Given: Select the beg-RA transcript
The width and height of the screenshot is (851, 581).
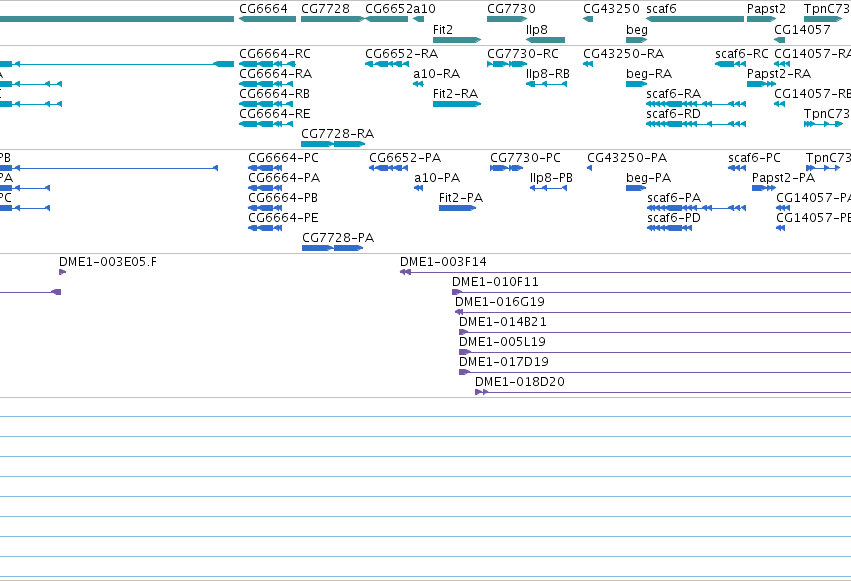Looking at the screenshot, I should point(636,84).
